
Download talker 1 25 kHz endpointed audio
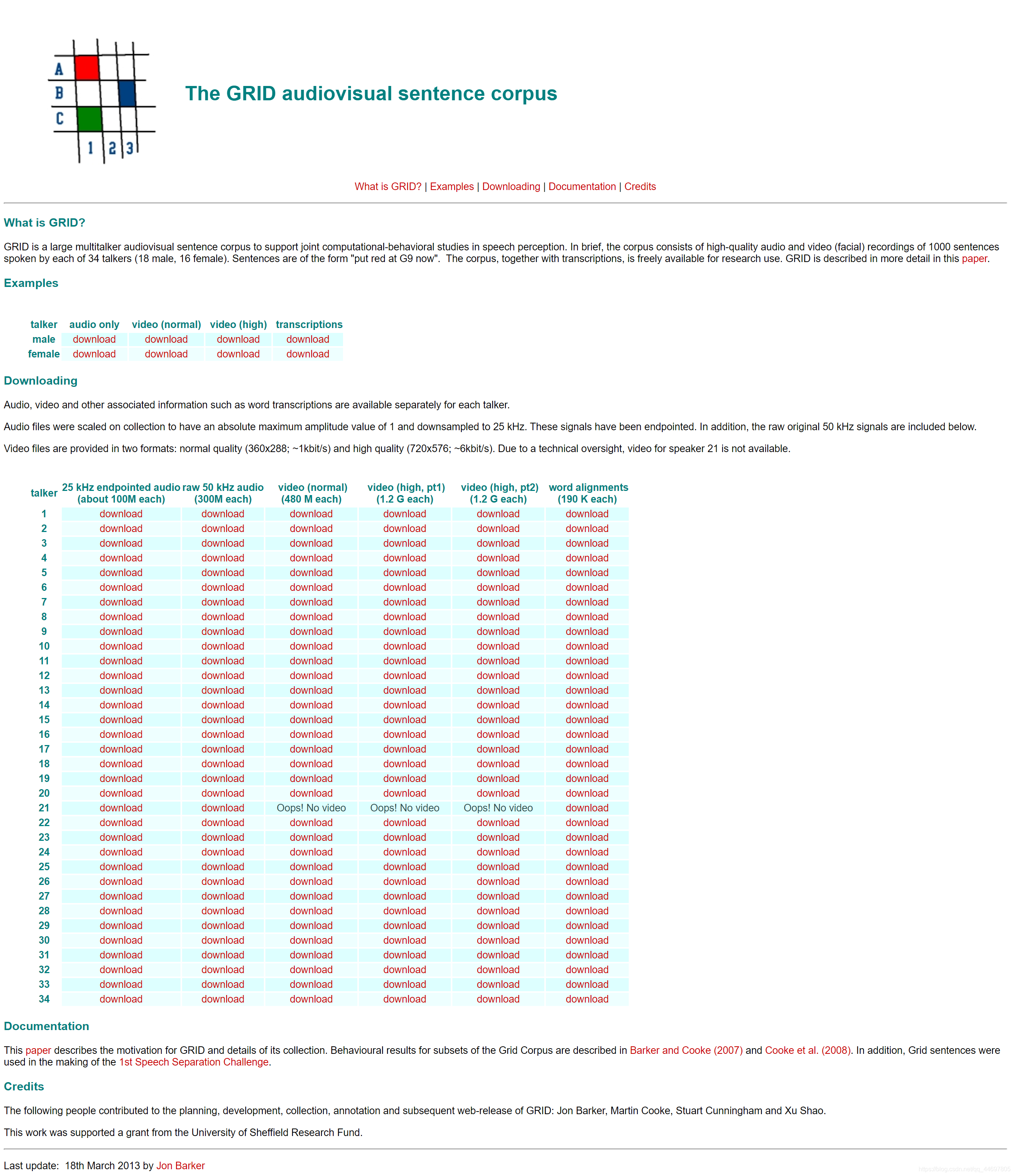(121, 514)
